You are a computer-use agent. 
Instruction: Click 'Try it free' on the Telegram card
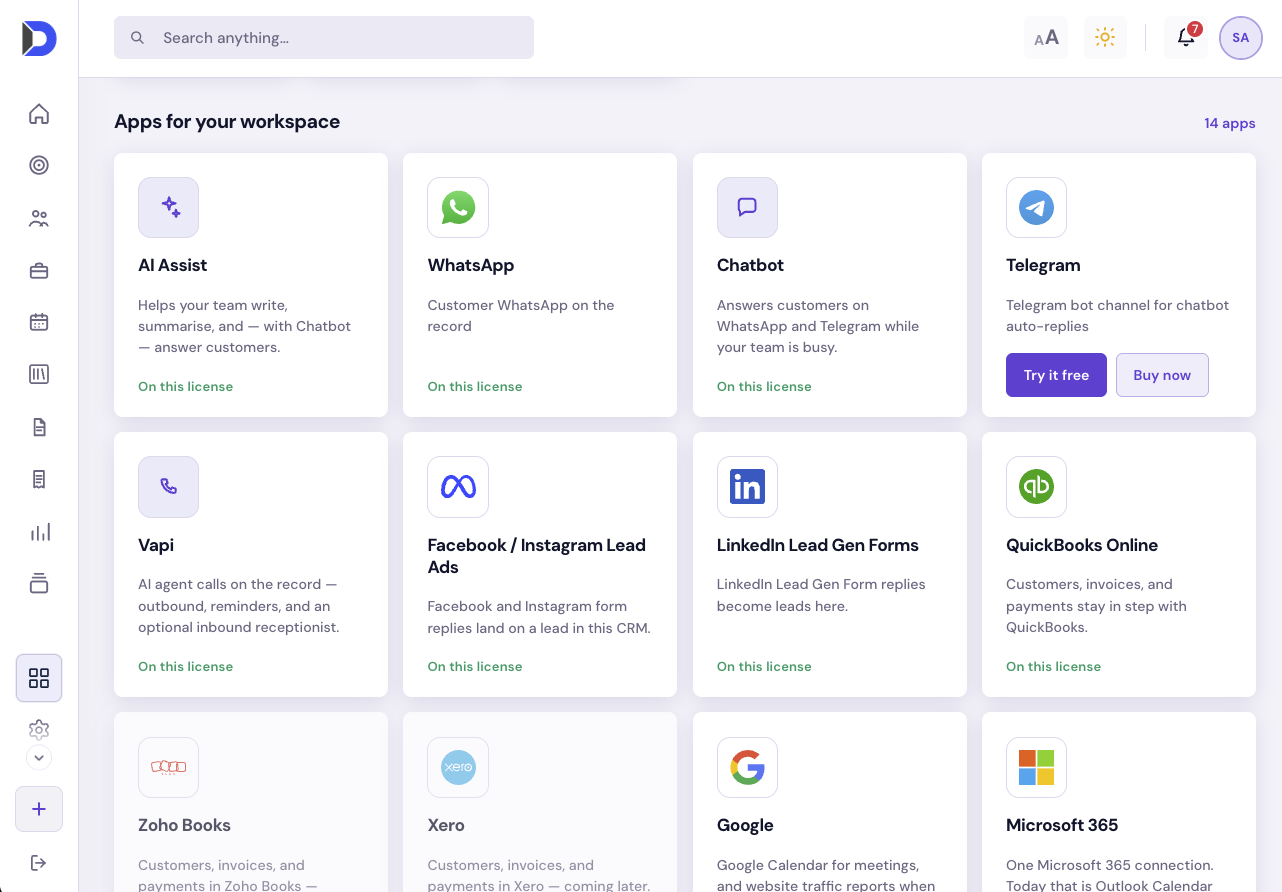tap(1056, 375)
